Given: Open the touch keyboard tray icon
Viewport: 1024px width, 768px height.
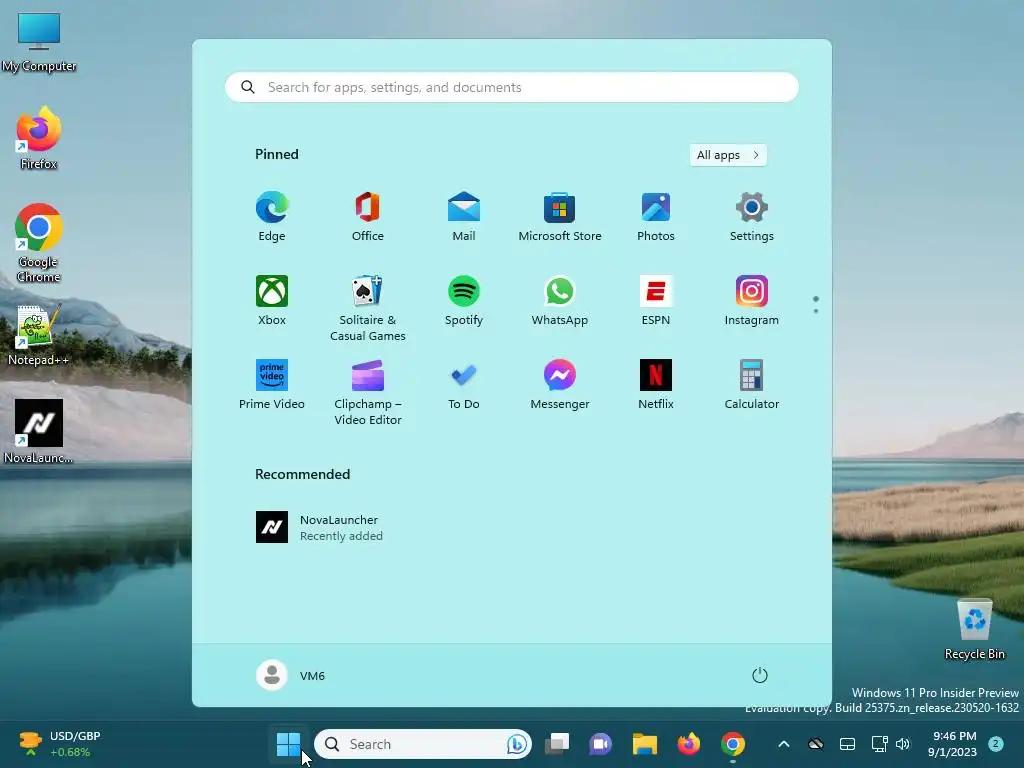Looking at the screenshot, I should 848,744.
